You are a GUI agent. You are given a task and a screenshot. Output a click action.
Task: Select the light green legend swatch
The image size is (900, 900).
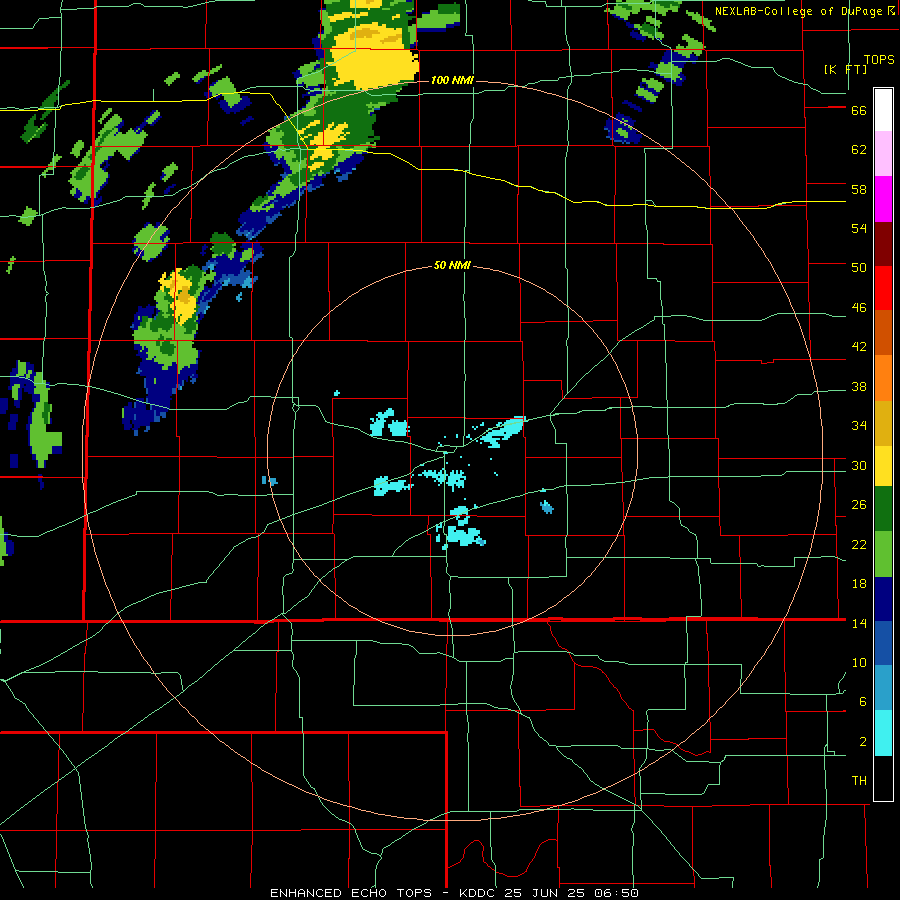pyautogui.click(x=883, y=554)
